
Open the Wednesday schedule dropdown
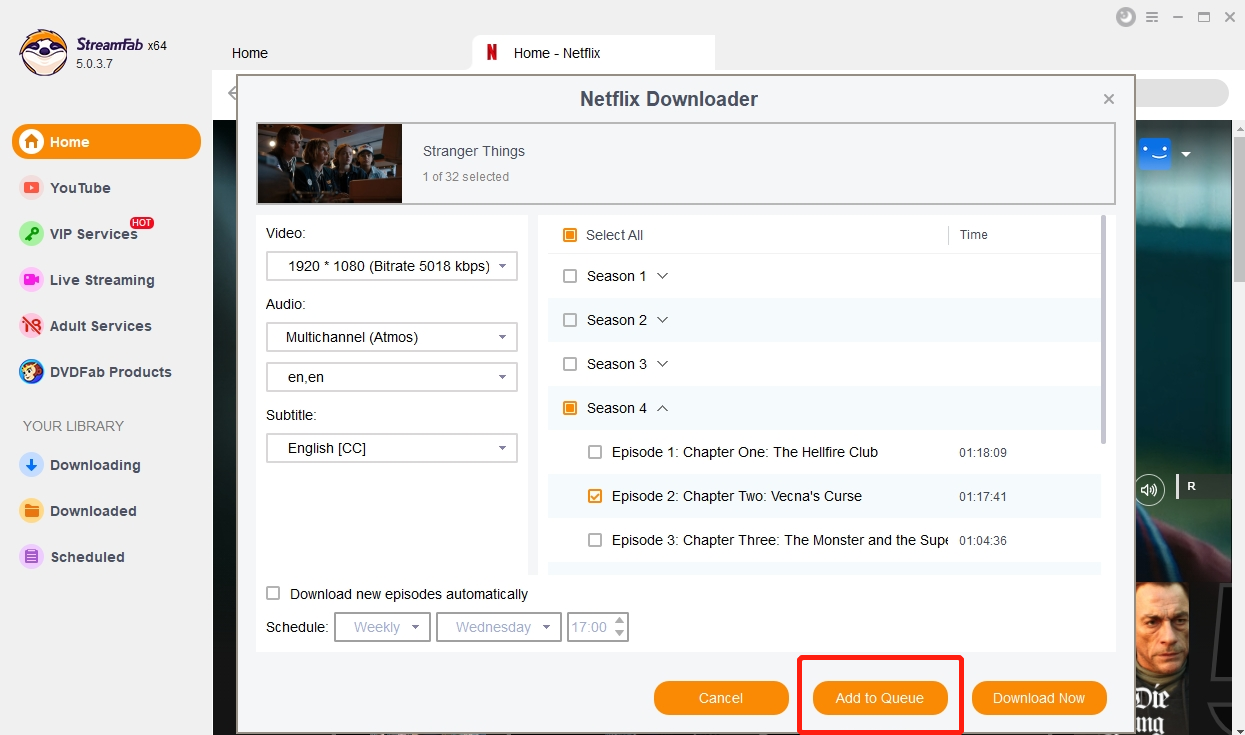[499, 627]
